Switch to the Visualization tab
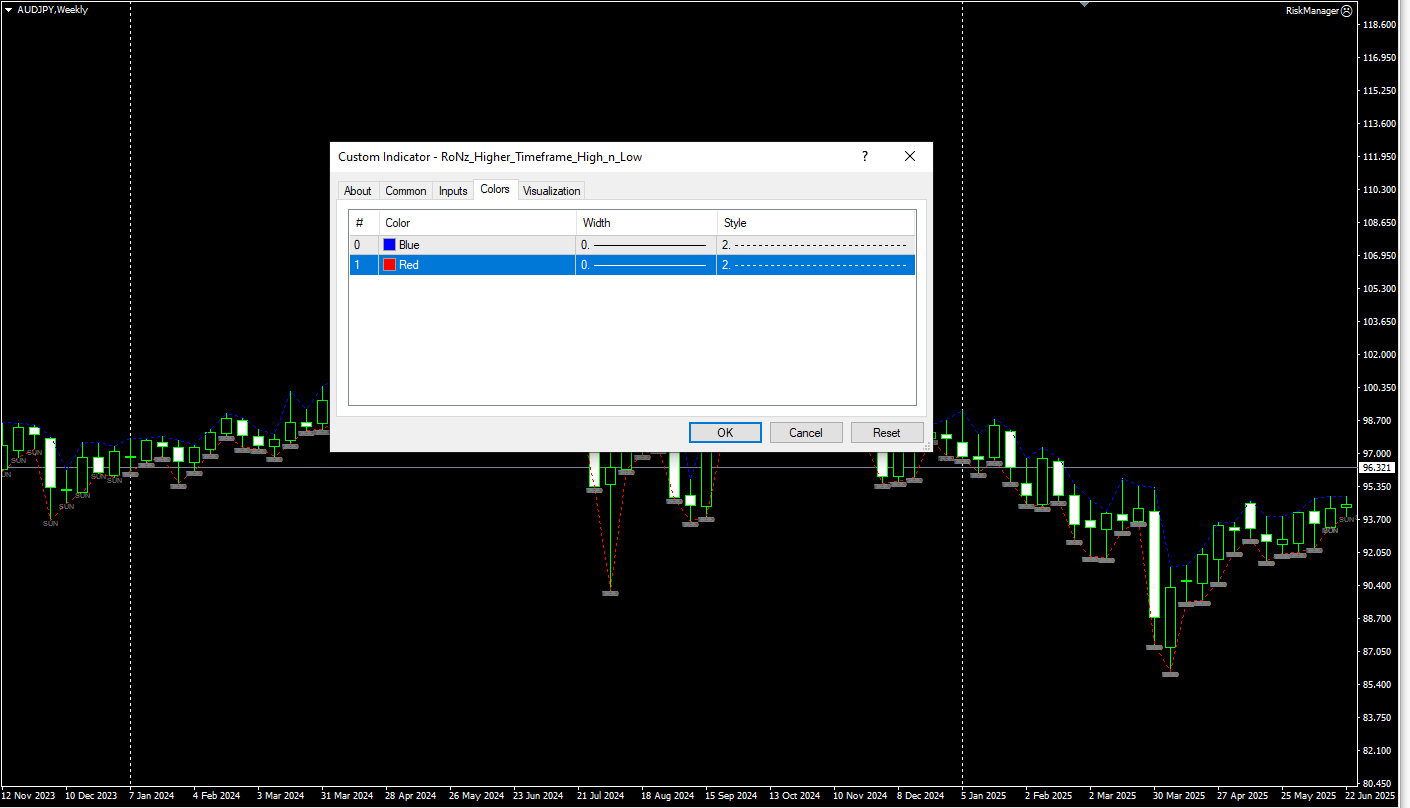 [551, 190]
